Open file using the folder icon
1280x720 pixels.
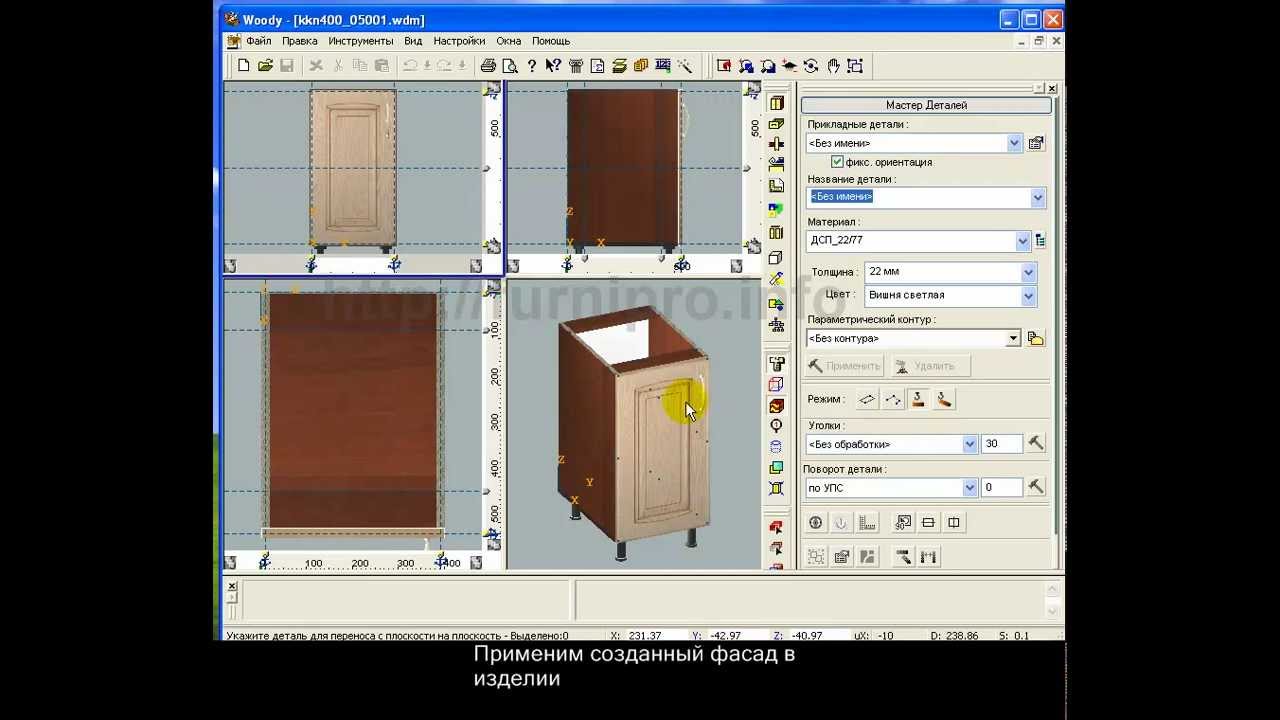coord(265,66)
